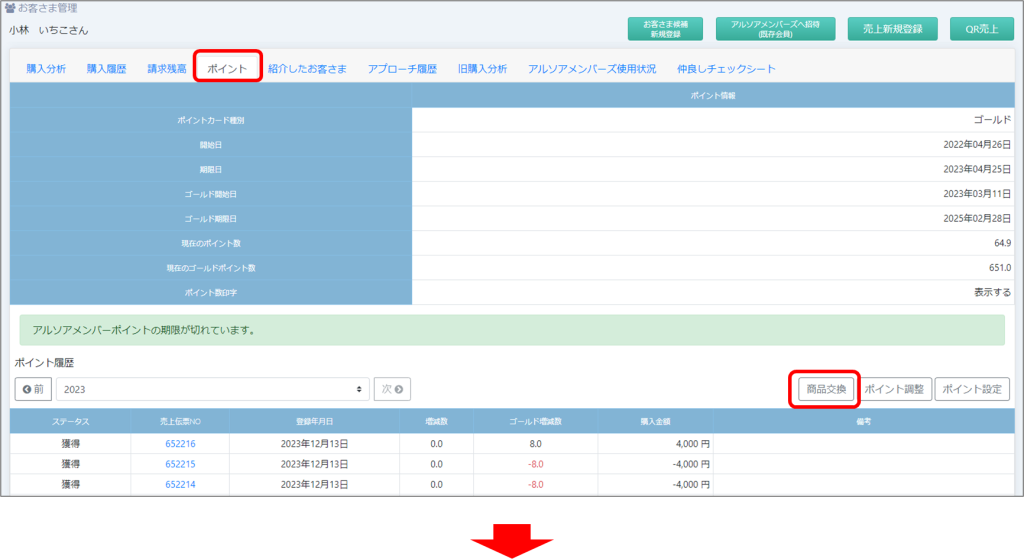Click the 商品交換 button
This screenshot has width=1024, height=559.
pos(825,390)
